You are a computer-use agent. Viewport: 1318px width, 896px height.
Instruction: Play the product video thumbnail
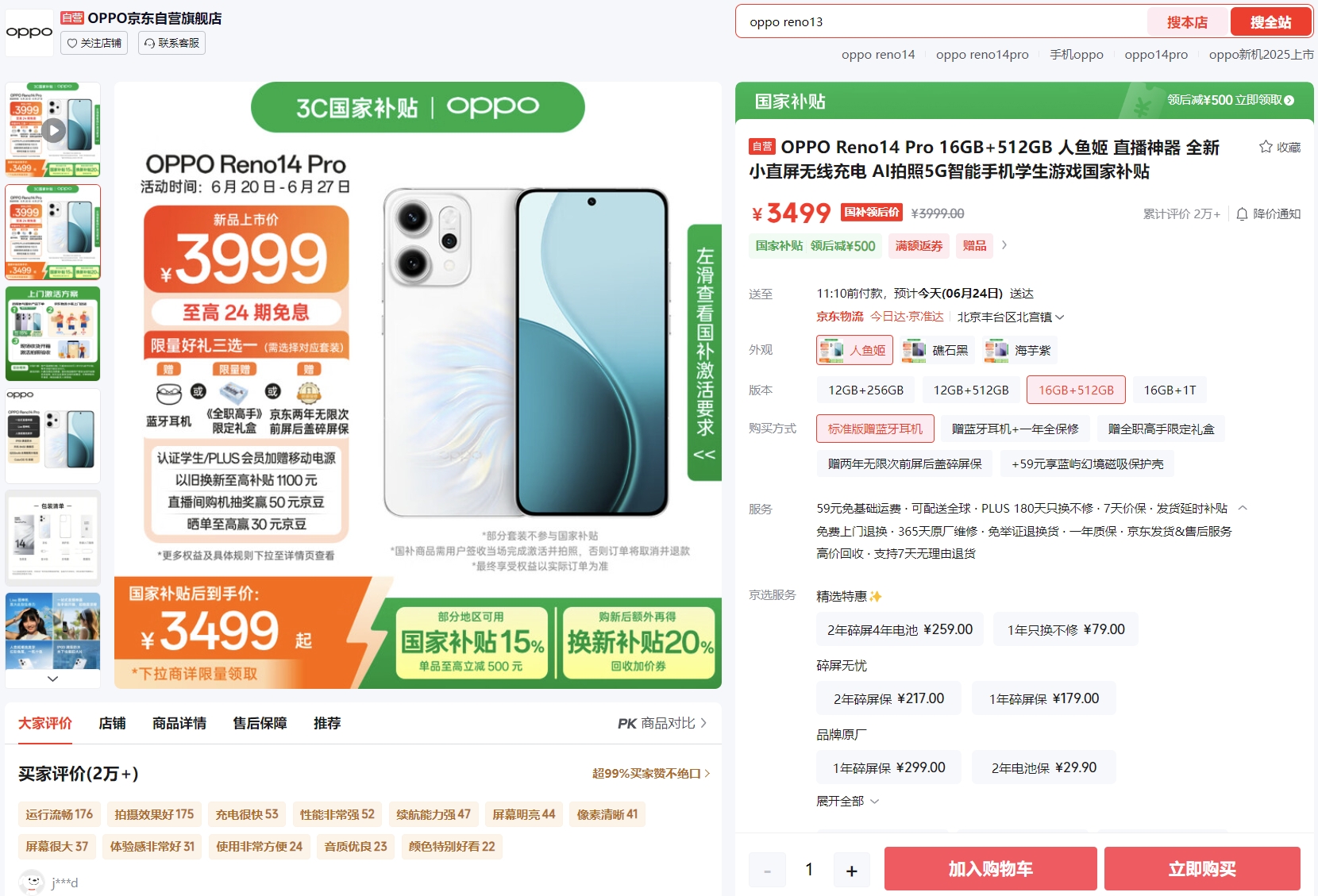click(x=53, y=129)
